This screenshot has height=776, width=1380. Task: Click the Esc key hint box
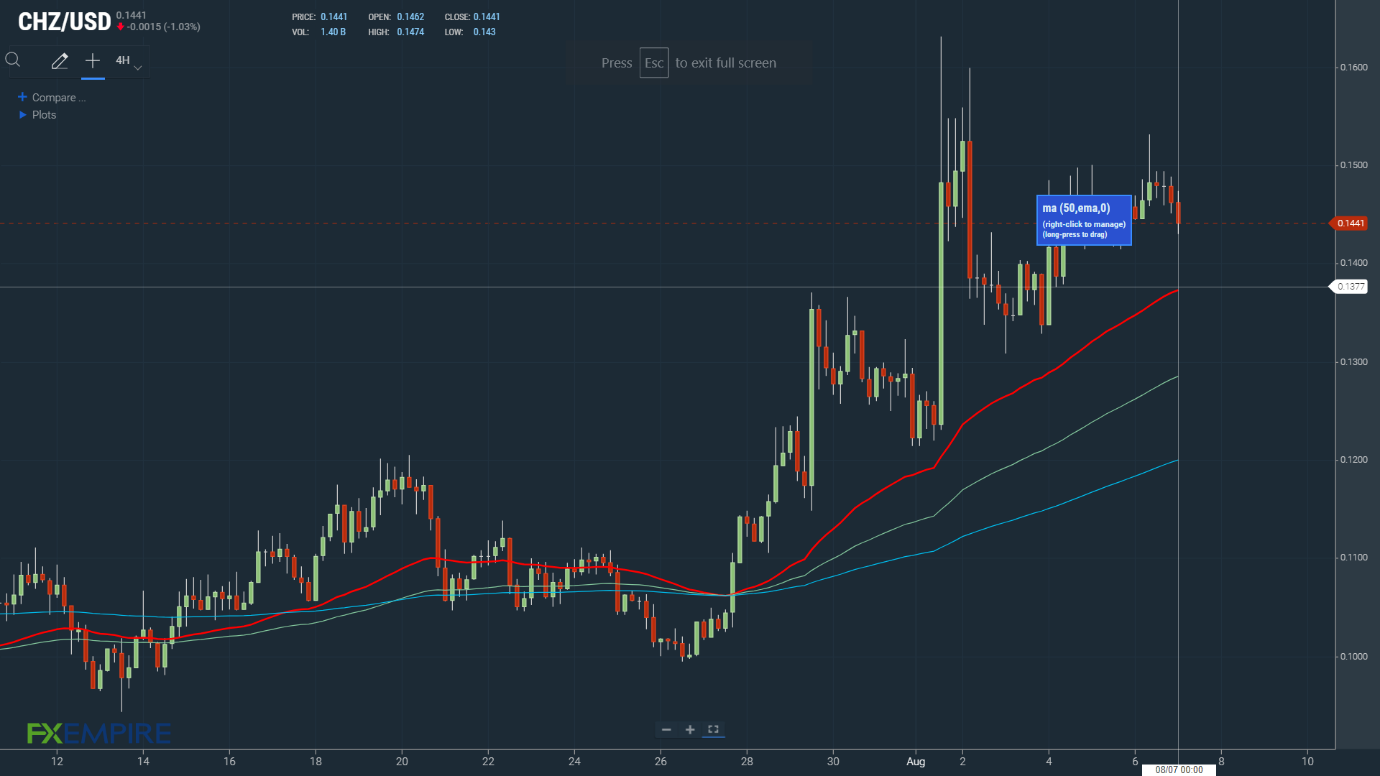click(x=654, y=62)
